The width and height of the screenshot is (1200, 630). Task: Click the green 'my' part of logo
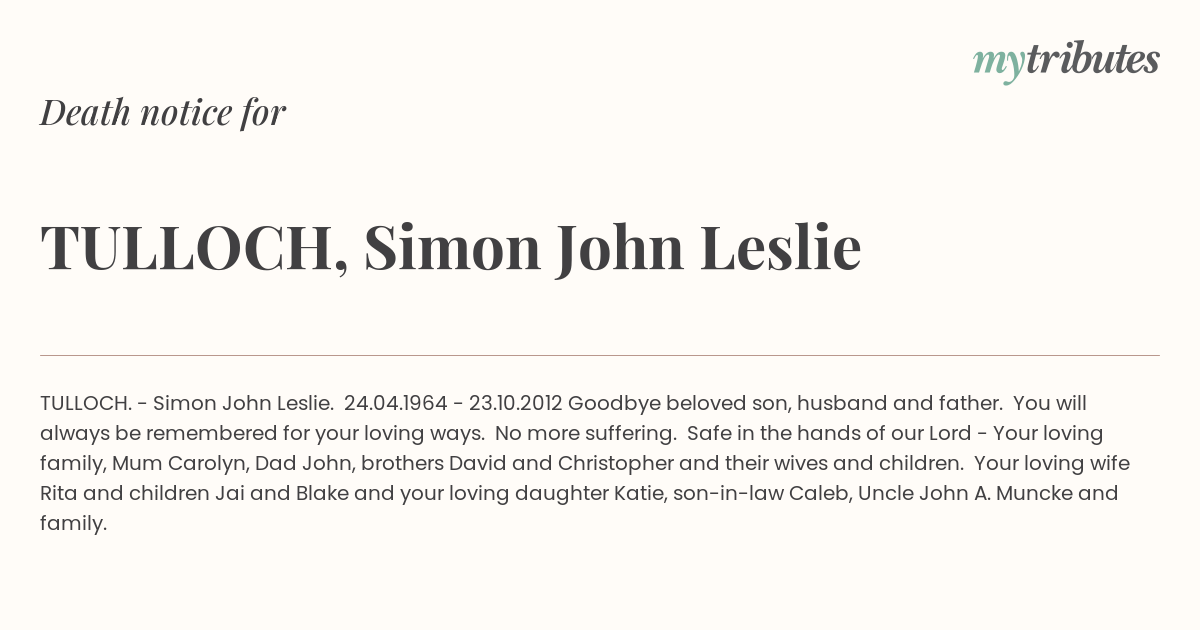tap(999, 66)
